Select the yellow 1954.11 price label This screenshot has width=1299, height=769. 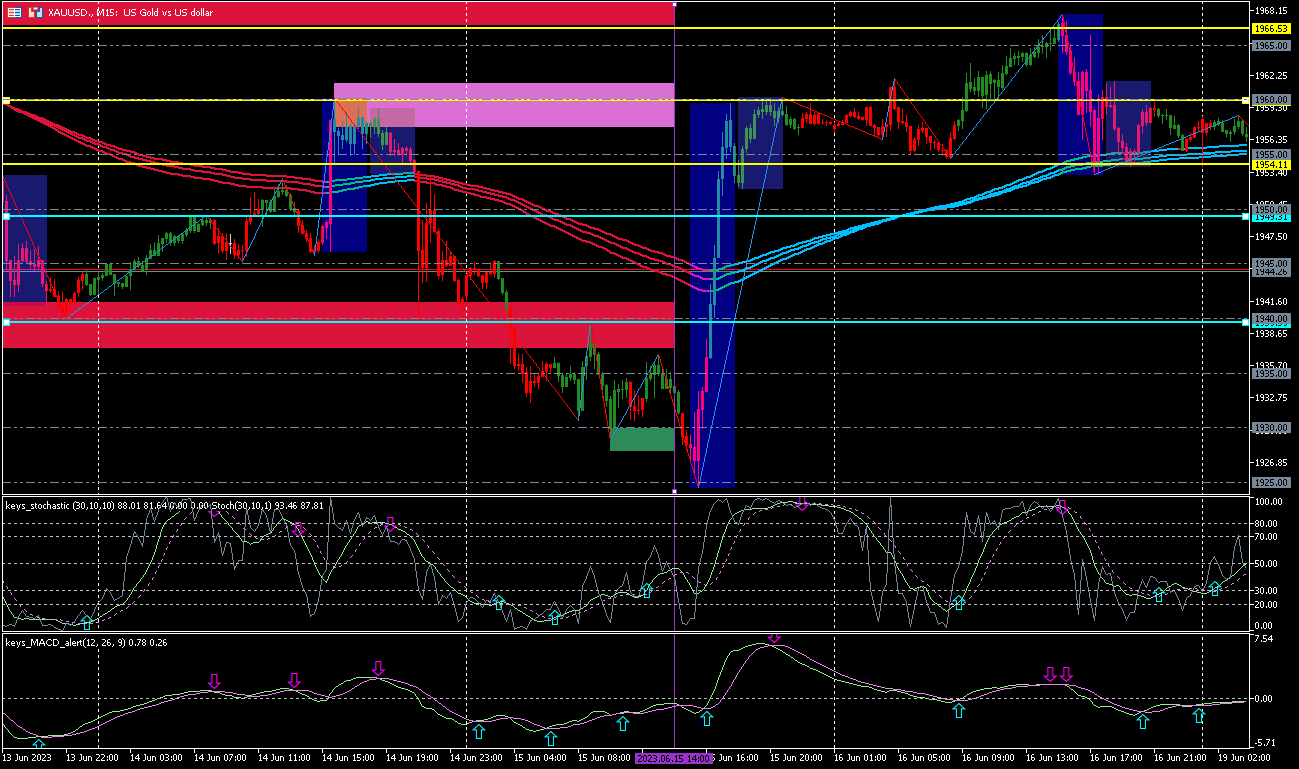(x=1271, y=164)
